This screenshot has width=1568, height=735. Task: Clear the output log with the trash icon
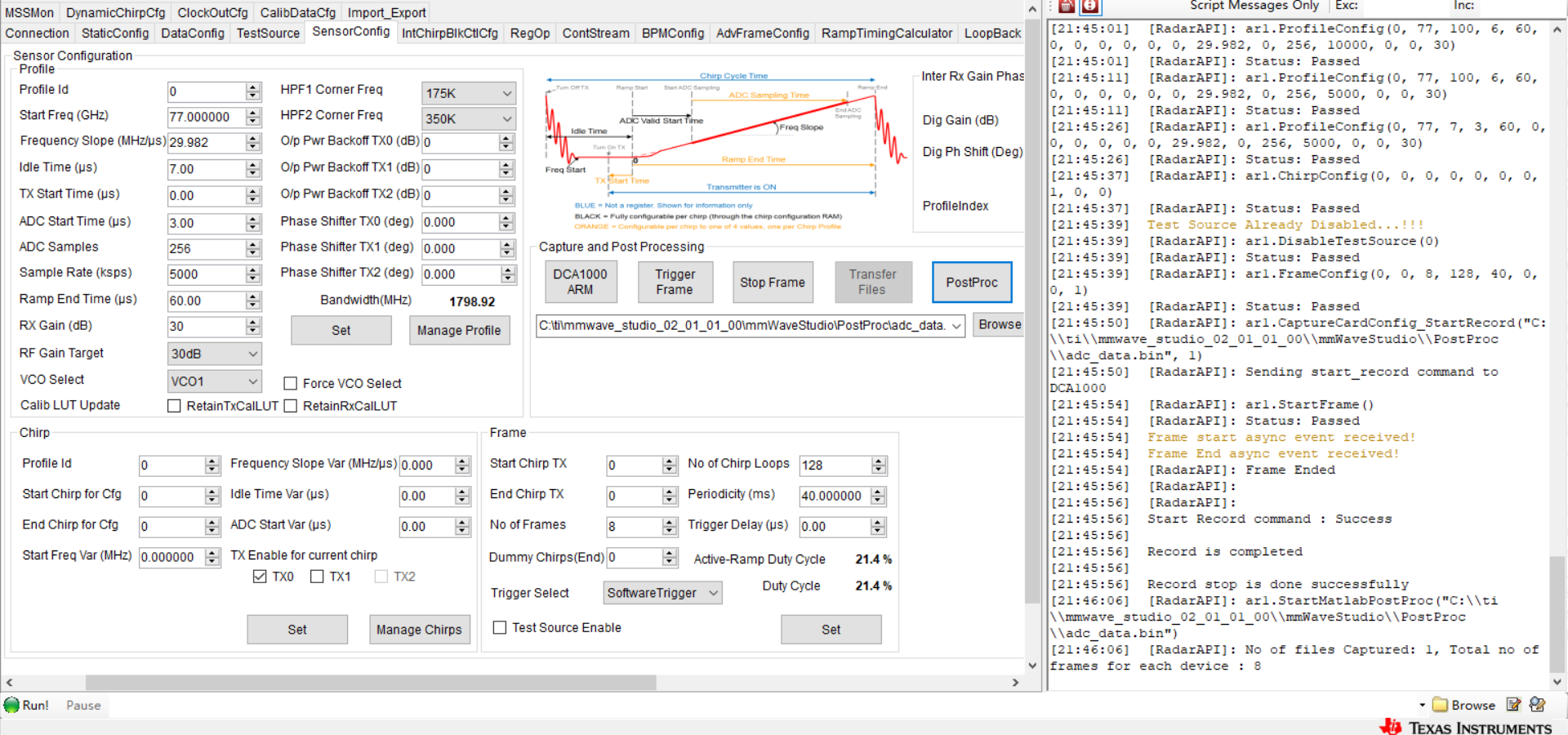pyautogui.click(x=1067, y=7)
